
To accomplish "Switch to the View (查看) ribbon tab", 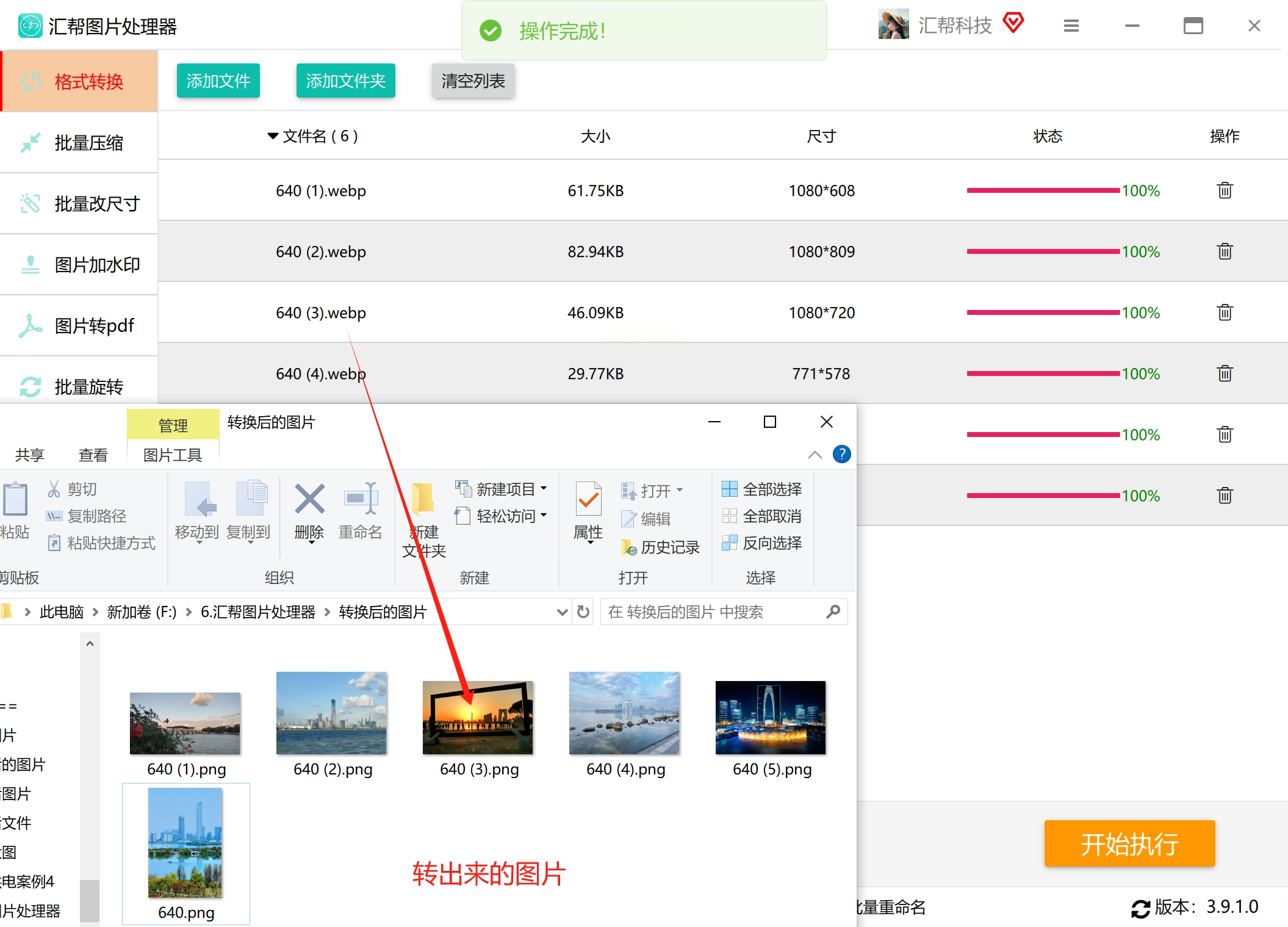I will coord(93,455).
